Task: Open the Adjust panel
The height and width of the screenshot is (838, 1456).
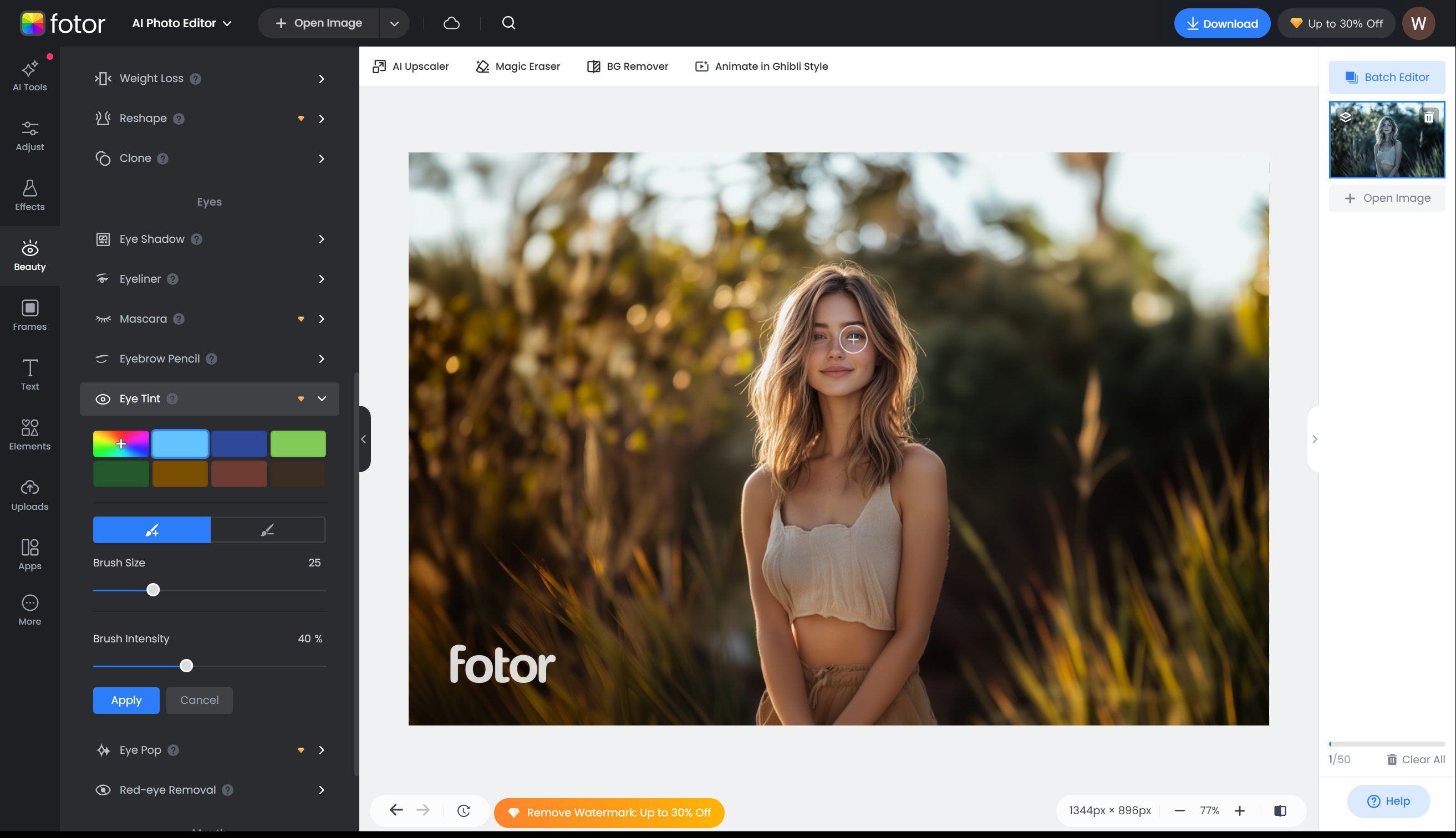Action: tap(29, 136)
